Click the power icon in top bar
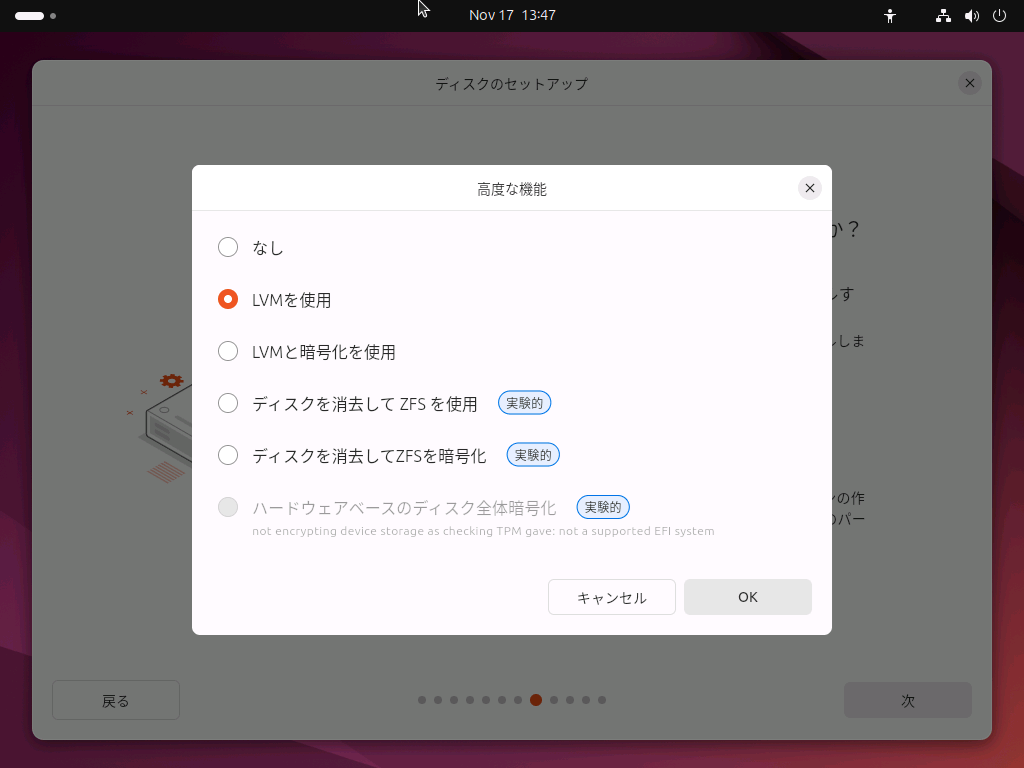The image size is (1024, 768). click(999, 16)
